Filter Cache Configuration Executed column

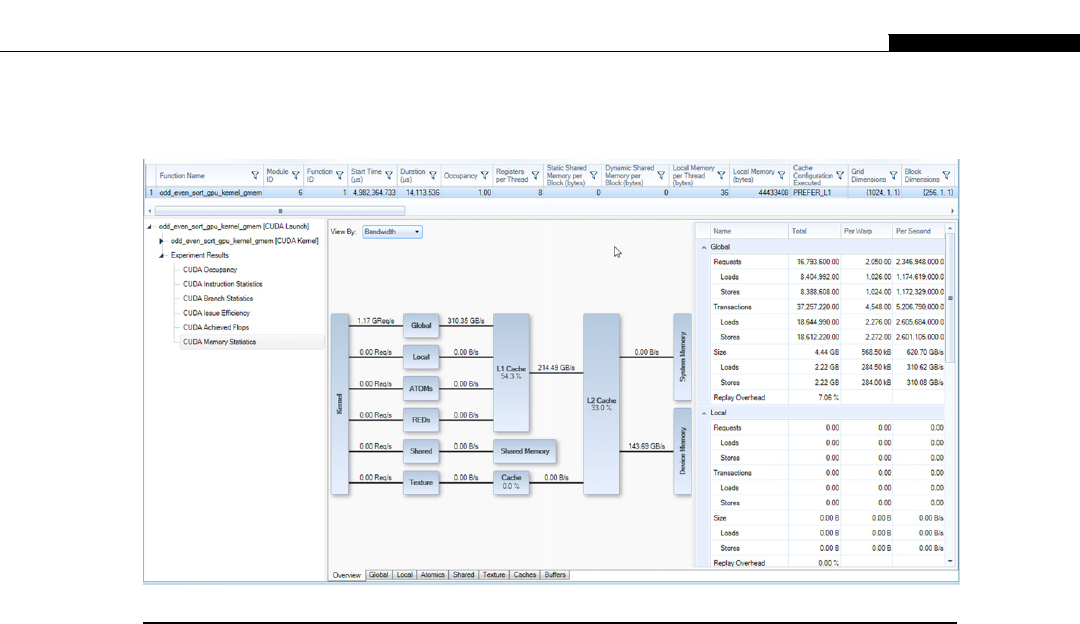[840, 176]
